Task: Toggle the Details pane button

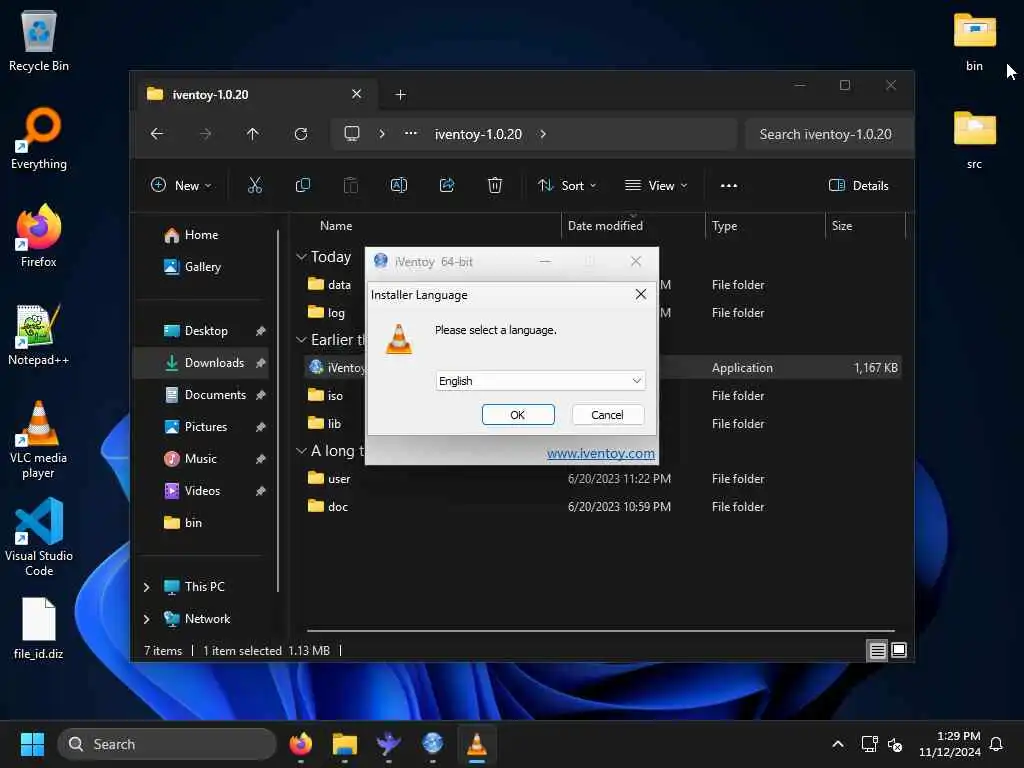Action: (858, 185)
